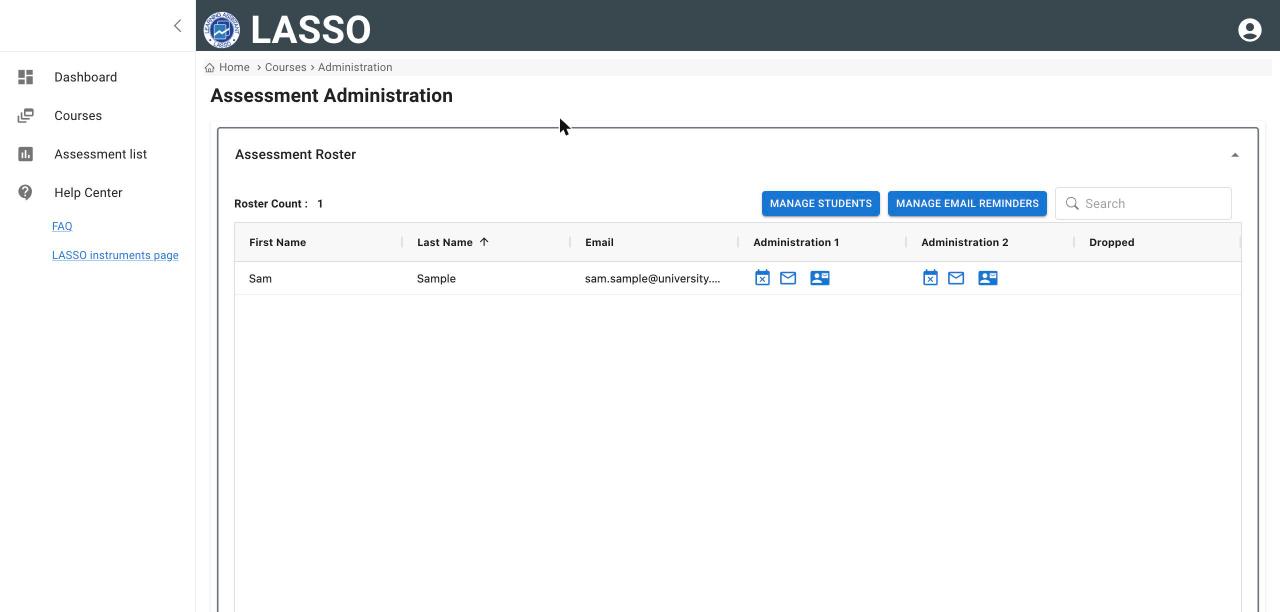Screen dimensions: 1280x612
Task: Click the LASSO logo emblem
Action: pos(222,30)
